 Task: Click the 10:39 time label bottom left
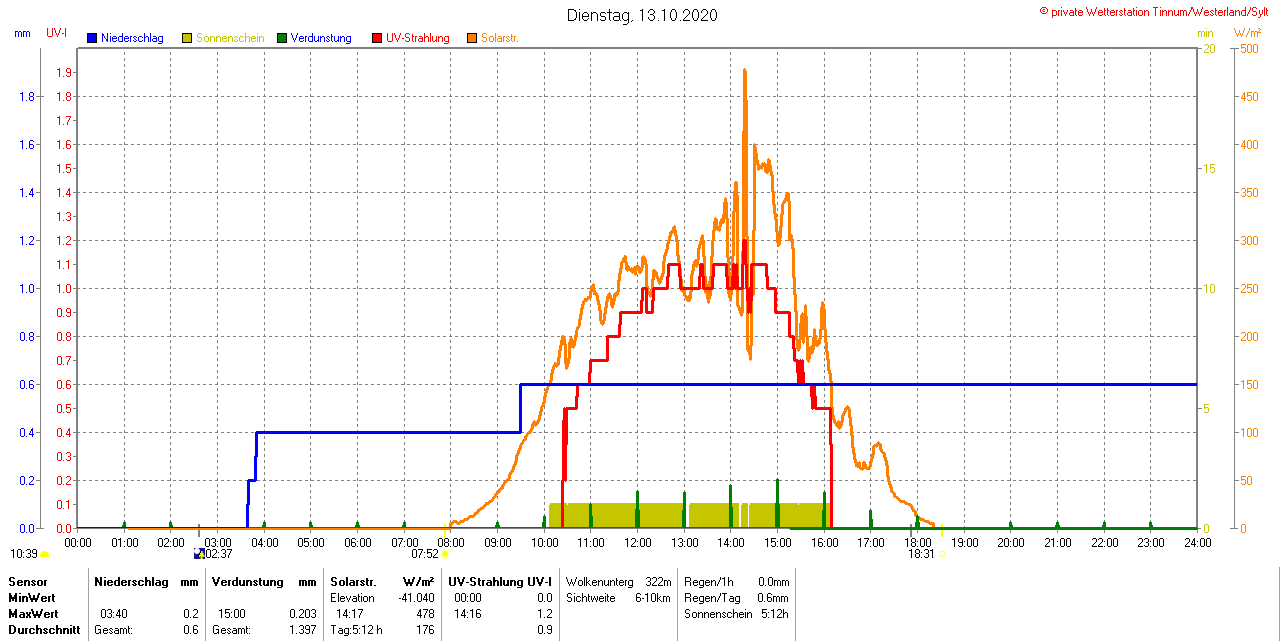tap(24, 553)
